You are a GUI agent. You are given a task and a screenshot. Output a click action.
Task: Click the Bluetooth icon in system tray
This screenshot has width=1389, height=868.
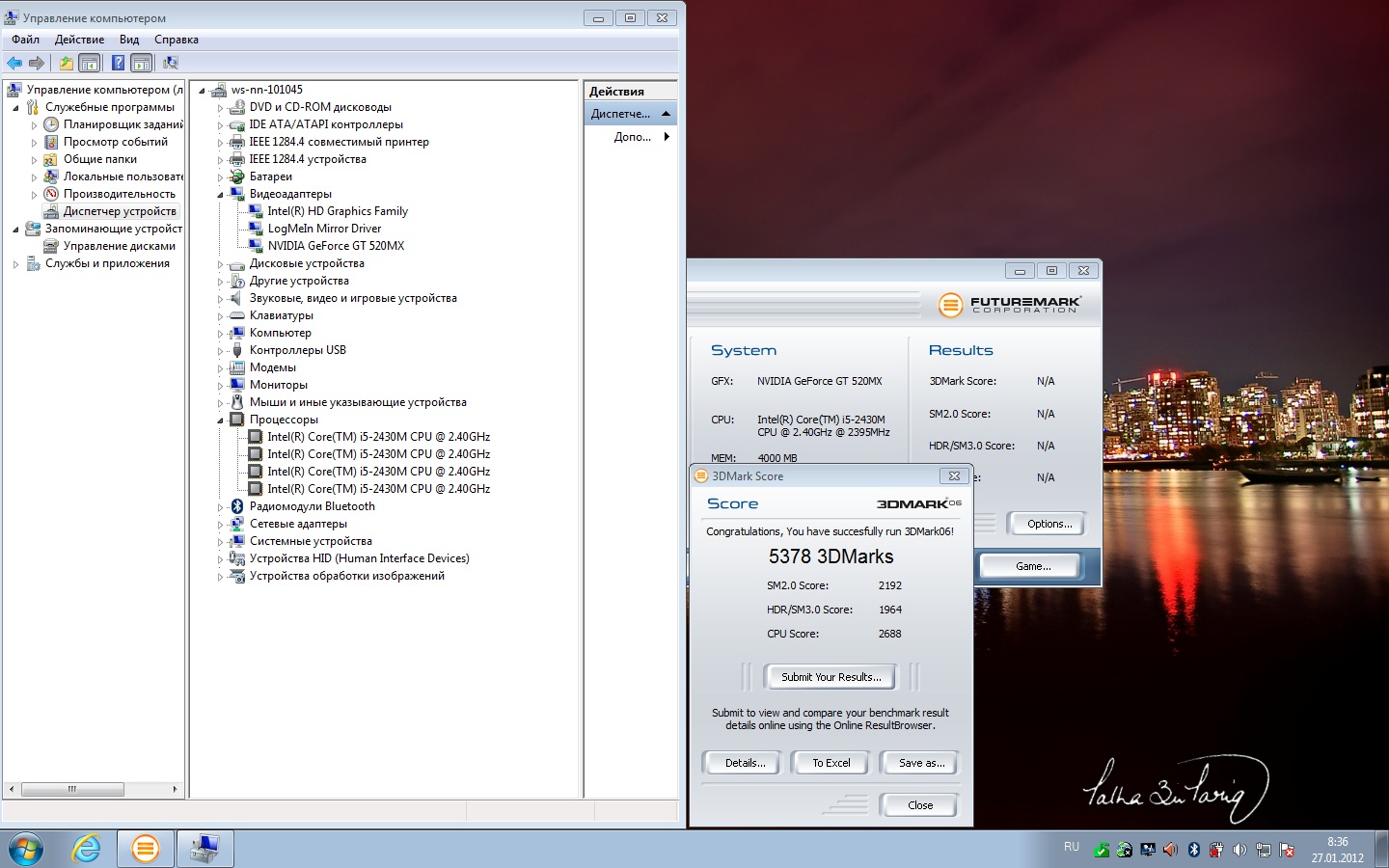coord(1193,850)
